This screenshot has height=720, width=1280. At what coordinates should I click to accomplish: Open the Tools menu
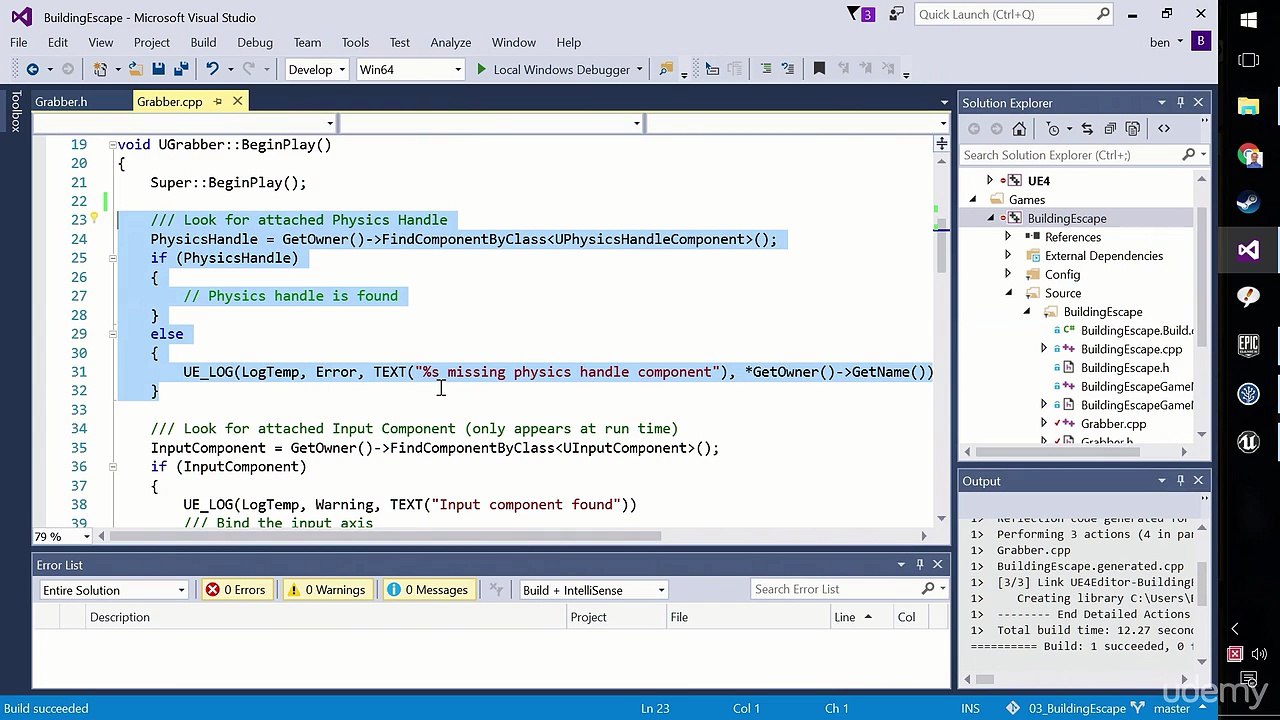355,42
